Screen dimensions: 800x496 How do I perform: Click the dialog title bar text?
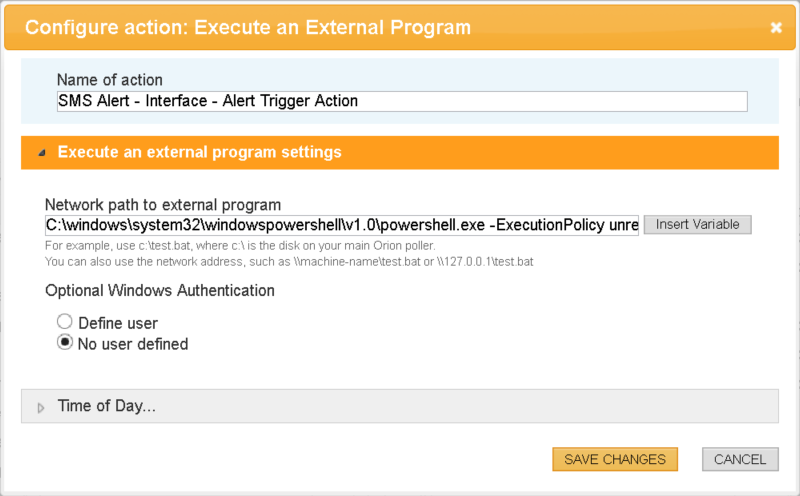tap(247, 27)
